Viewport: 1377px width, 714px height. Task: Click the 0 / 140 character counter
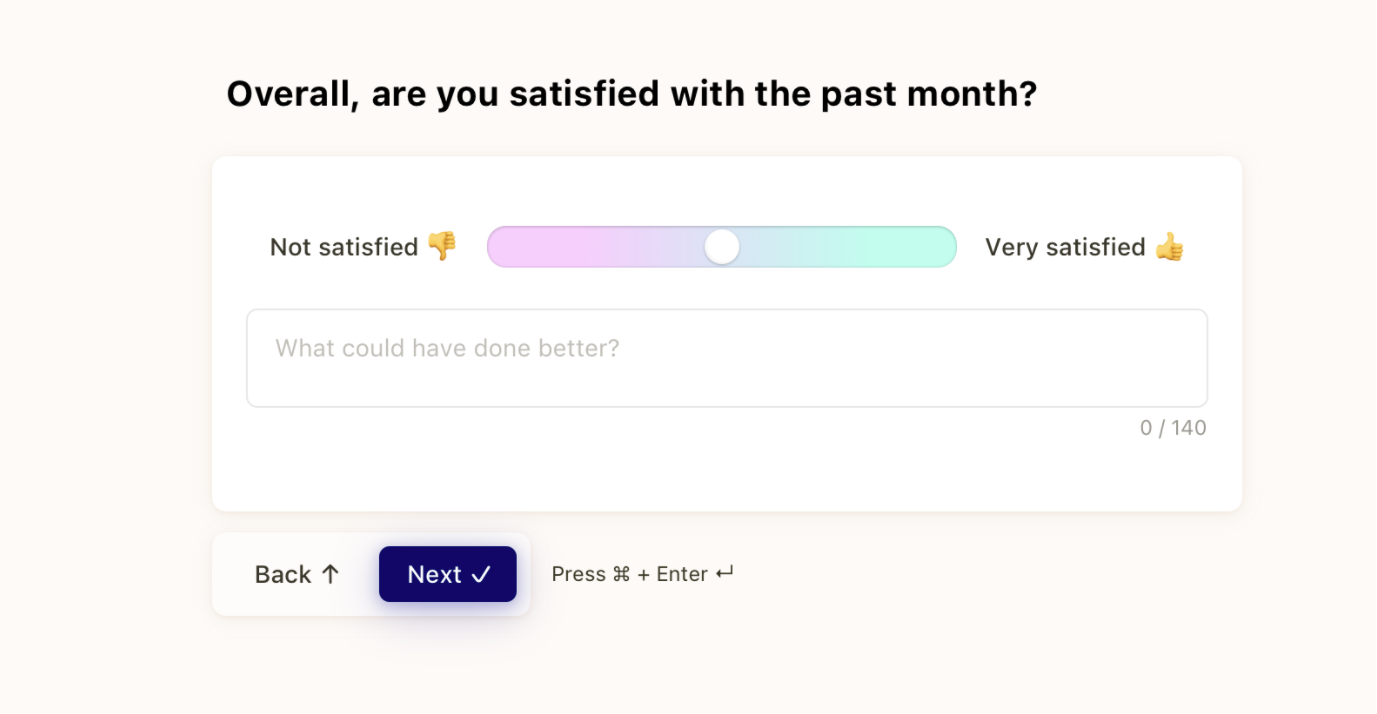click(x=1174, y=427)
